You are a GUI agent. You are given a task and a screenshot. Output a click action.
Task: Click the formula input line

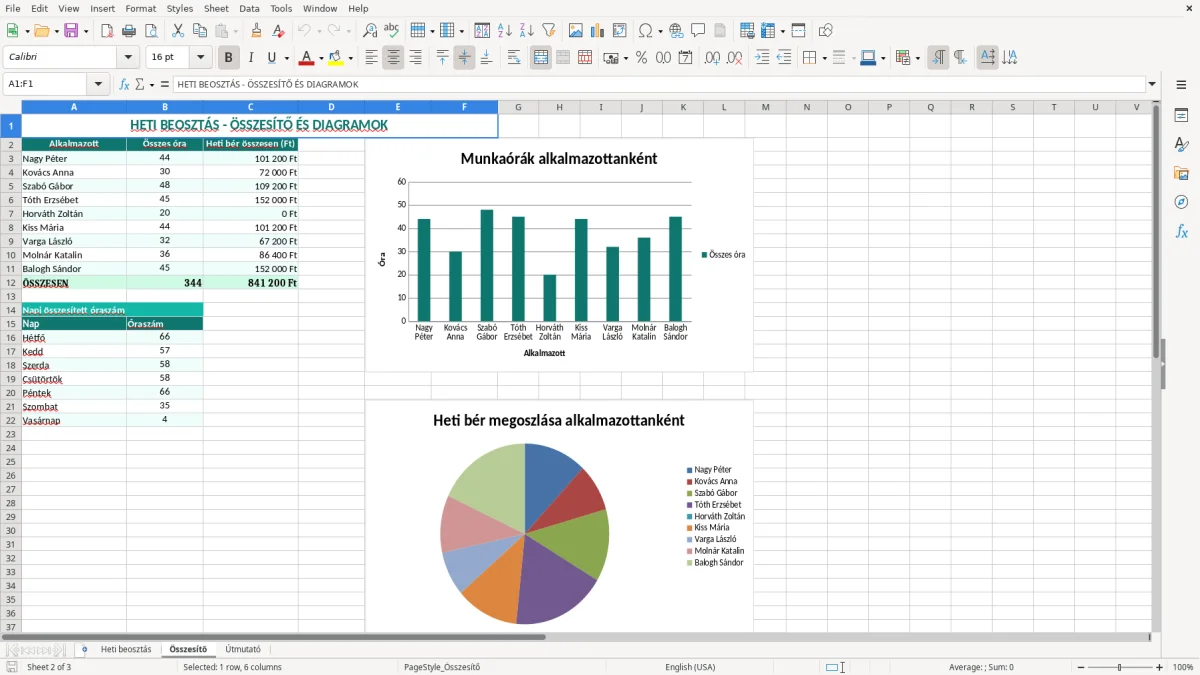659,84
